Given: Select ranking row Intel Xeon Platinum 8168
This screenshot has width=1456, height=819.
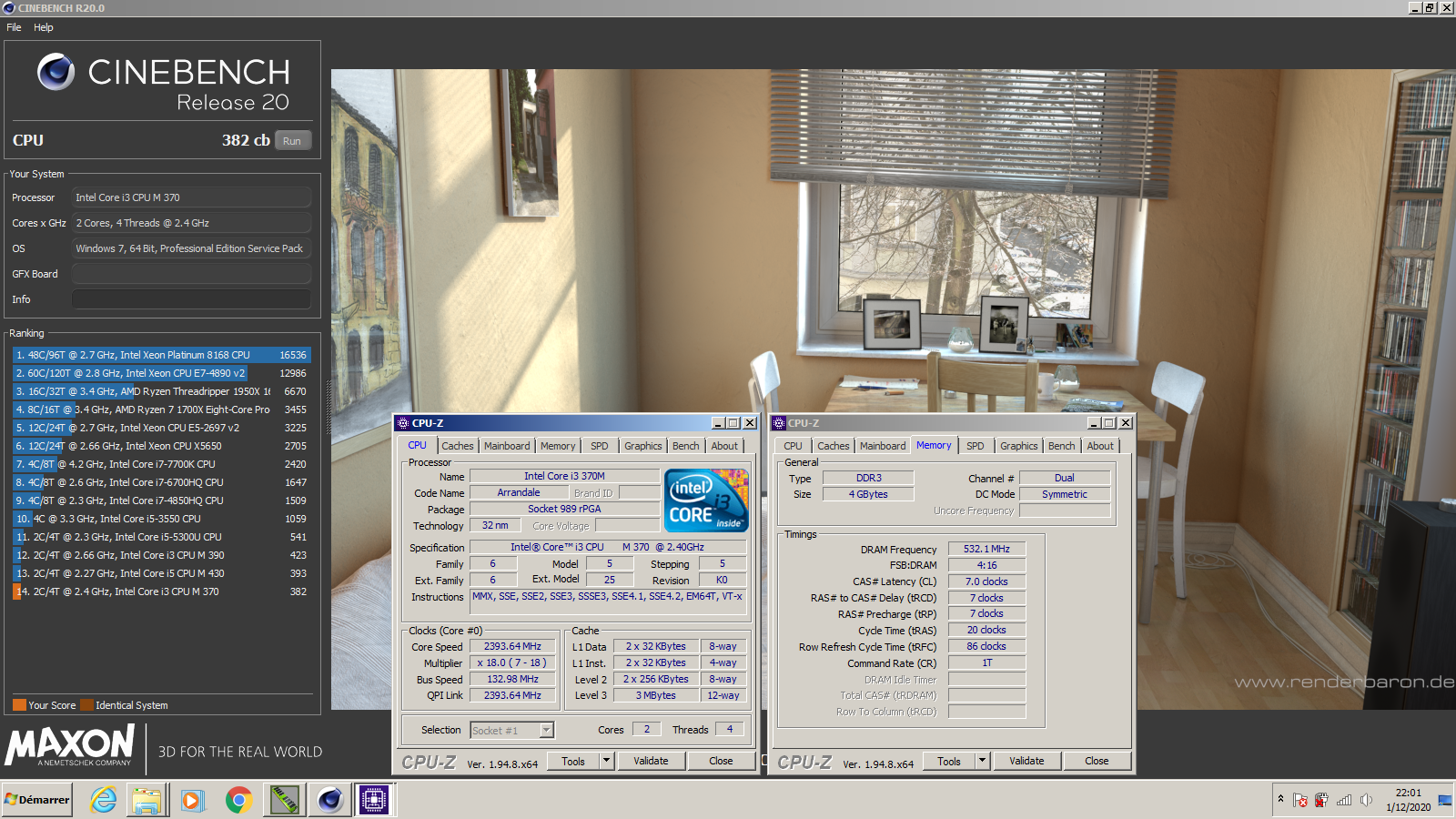Looking at the screenshot, I should [x=161, y=355].
